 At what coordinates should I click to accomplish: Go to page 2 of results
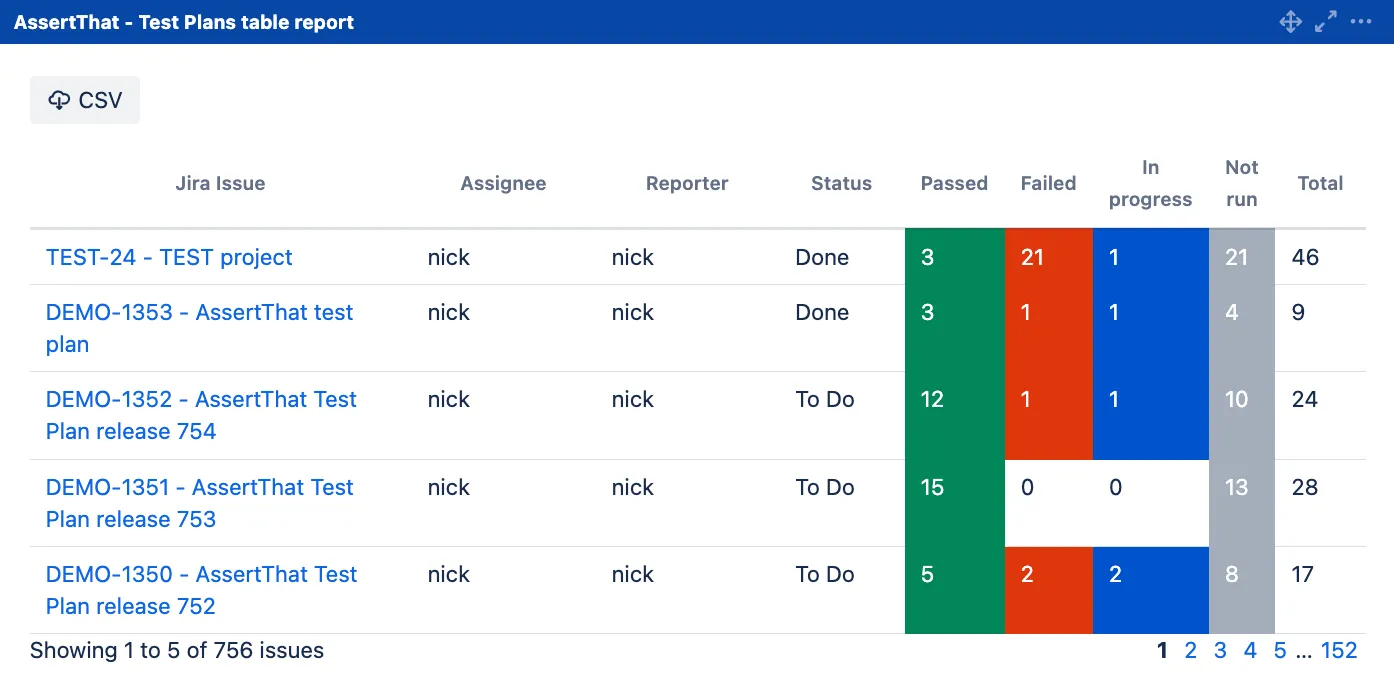[x=1190, y=651]
